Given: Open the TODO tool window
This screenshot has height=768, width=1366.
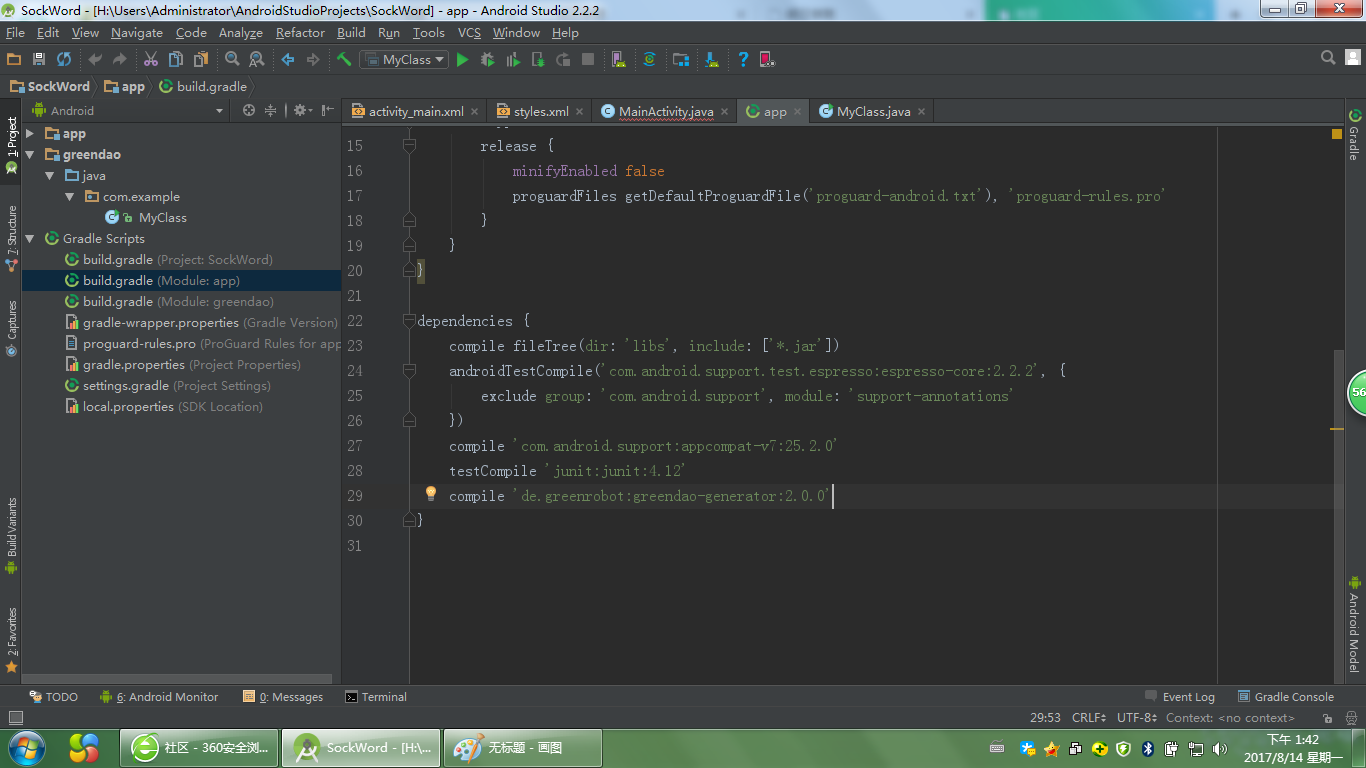Looking at the screenshot, I should 54,697.
